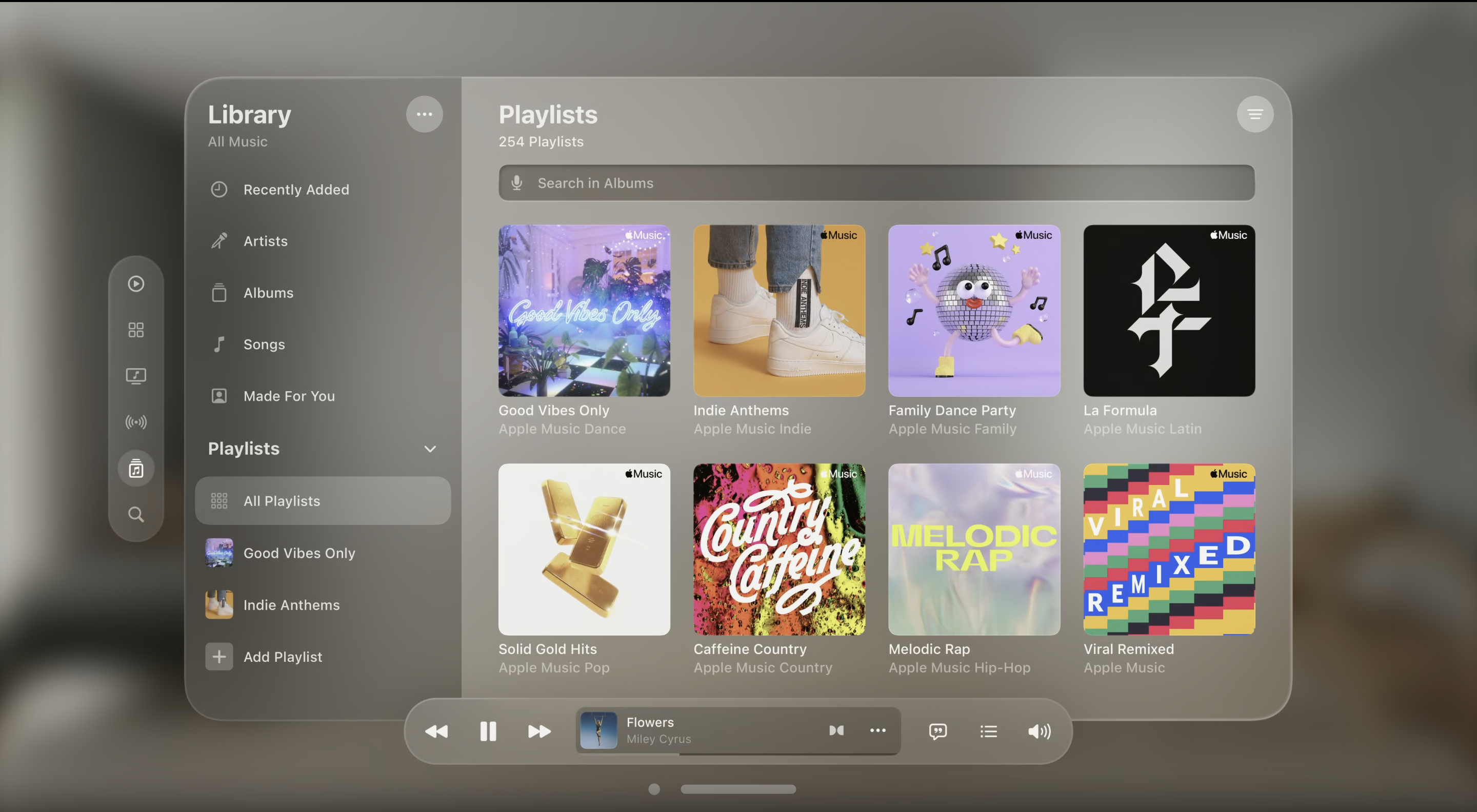Open the Solid Gold Hits playlist cover

tap(584, 550)
